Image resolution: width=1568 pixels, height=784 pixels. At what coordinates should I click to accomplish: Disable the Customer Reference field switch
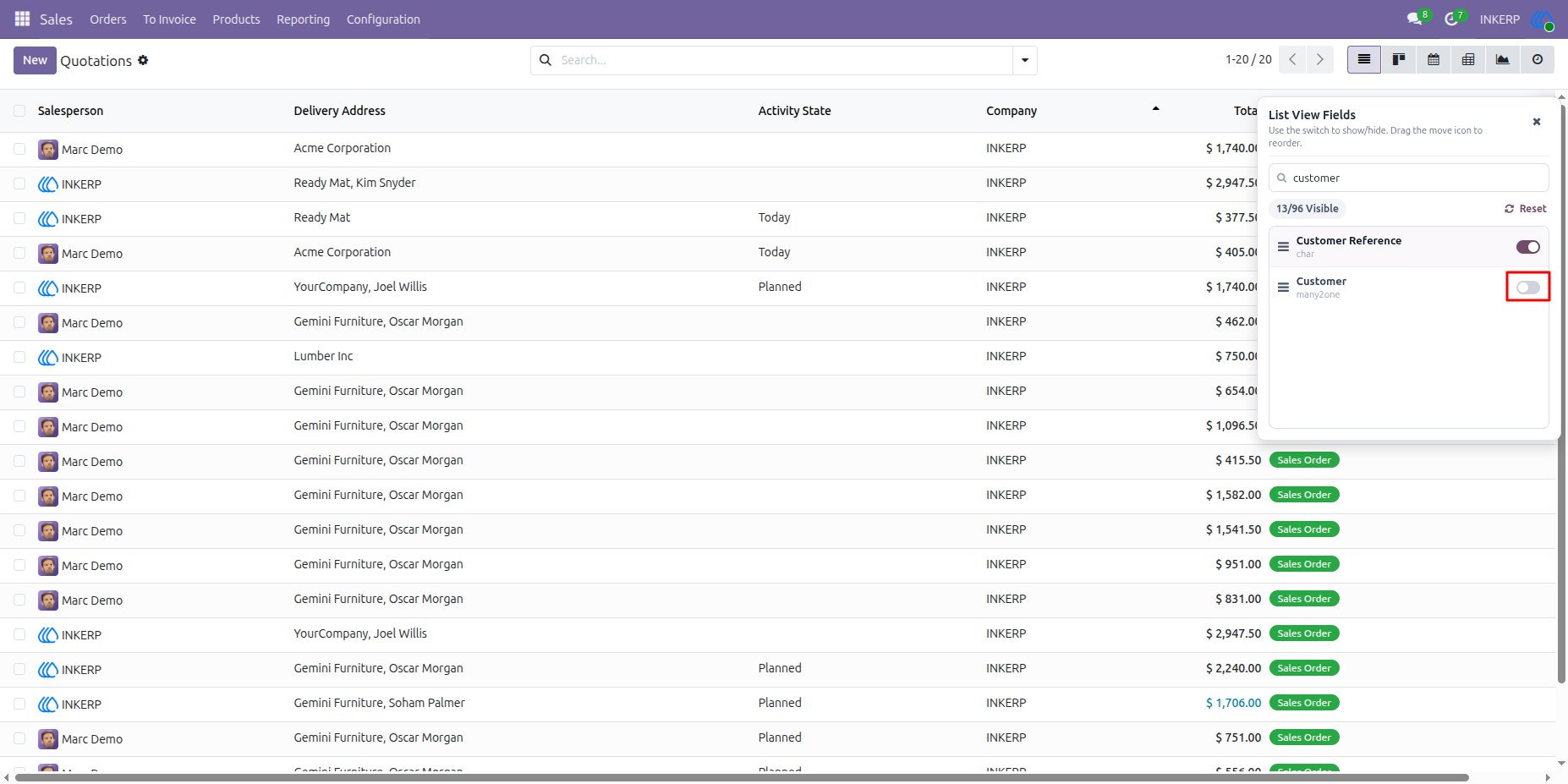click(1527, 247)
